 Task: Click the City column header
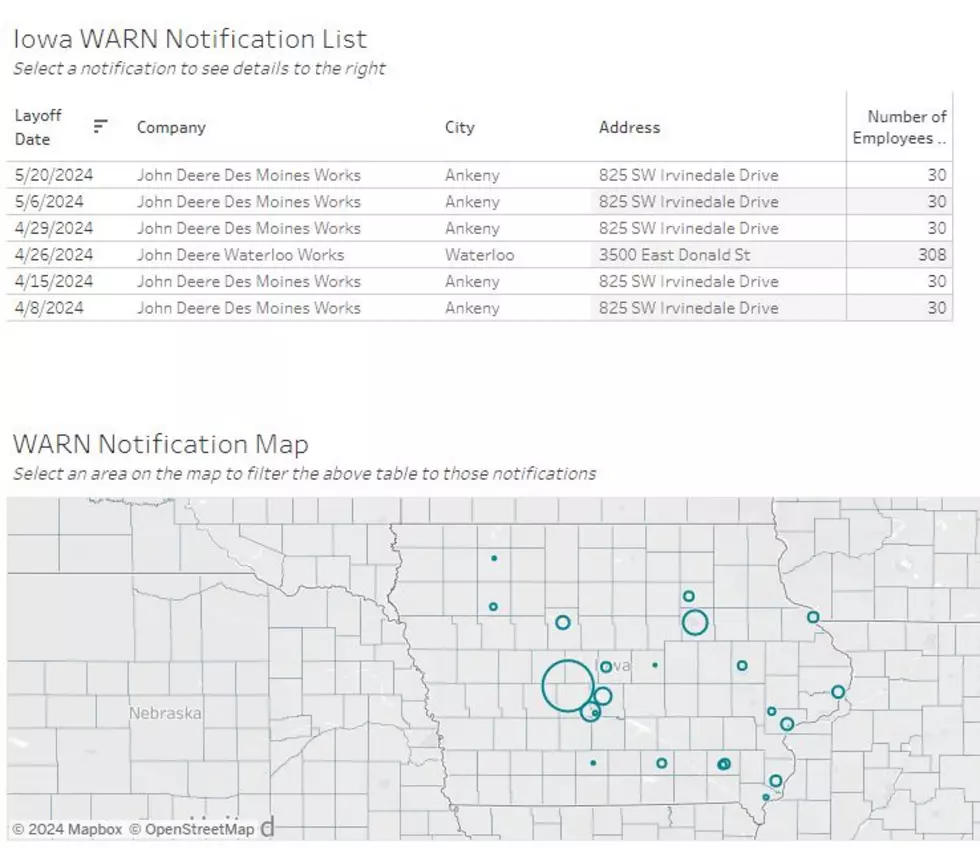[x=460, y=128]
